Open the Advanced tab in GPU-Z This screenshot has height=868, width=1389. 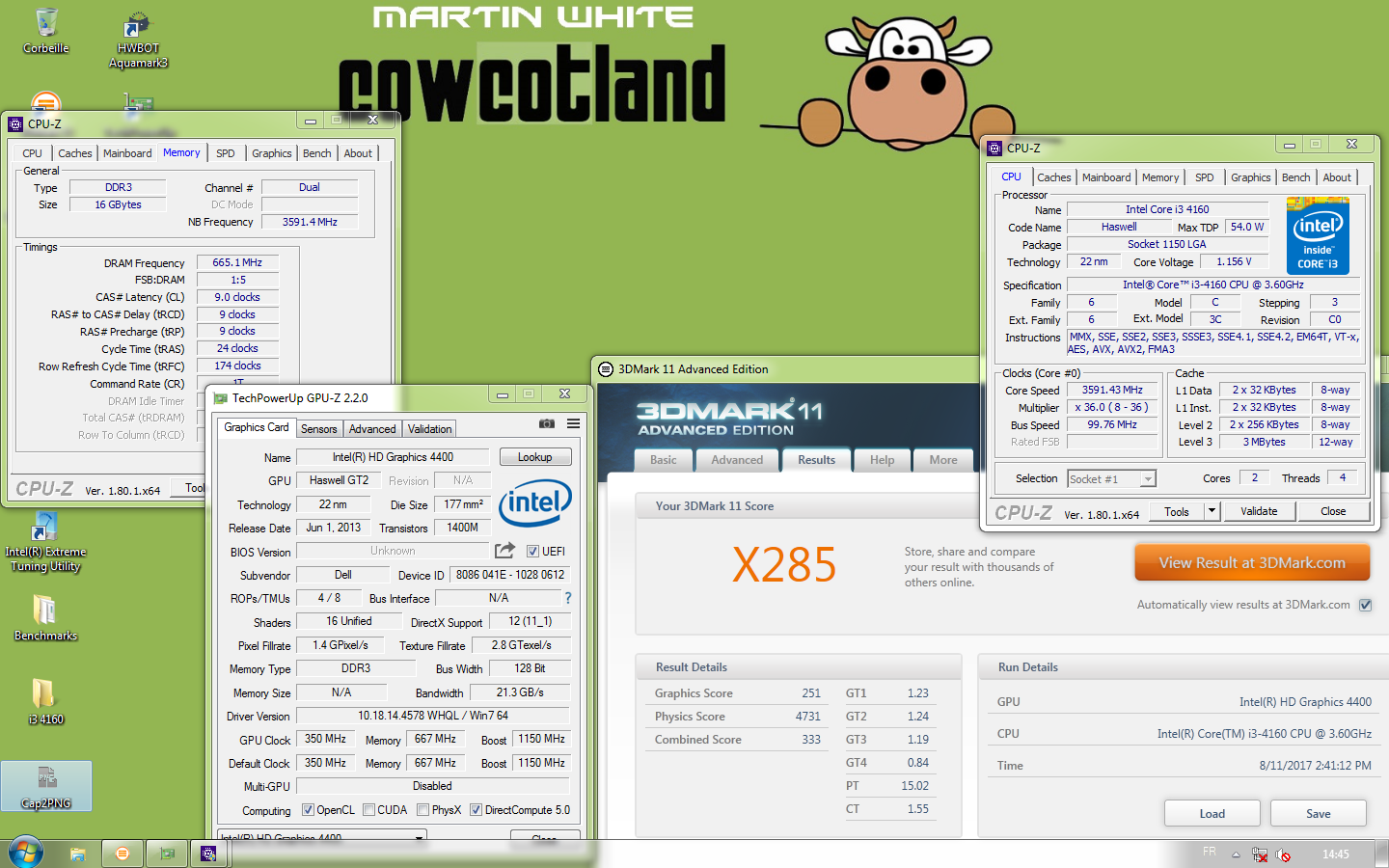[x=372, y=429]
